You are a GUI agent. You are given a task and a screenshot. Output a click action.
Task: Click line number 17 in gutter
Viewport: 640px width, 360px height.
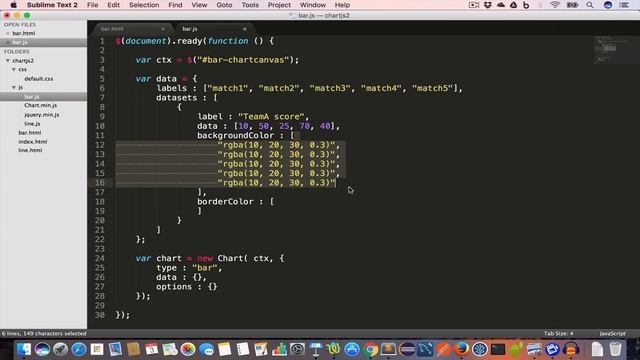[x=100, y=192]
